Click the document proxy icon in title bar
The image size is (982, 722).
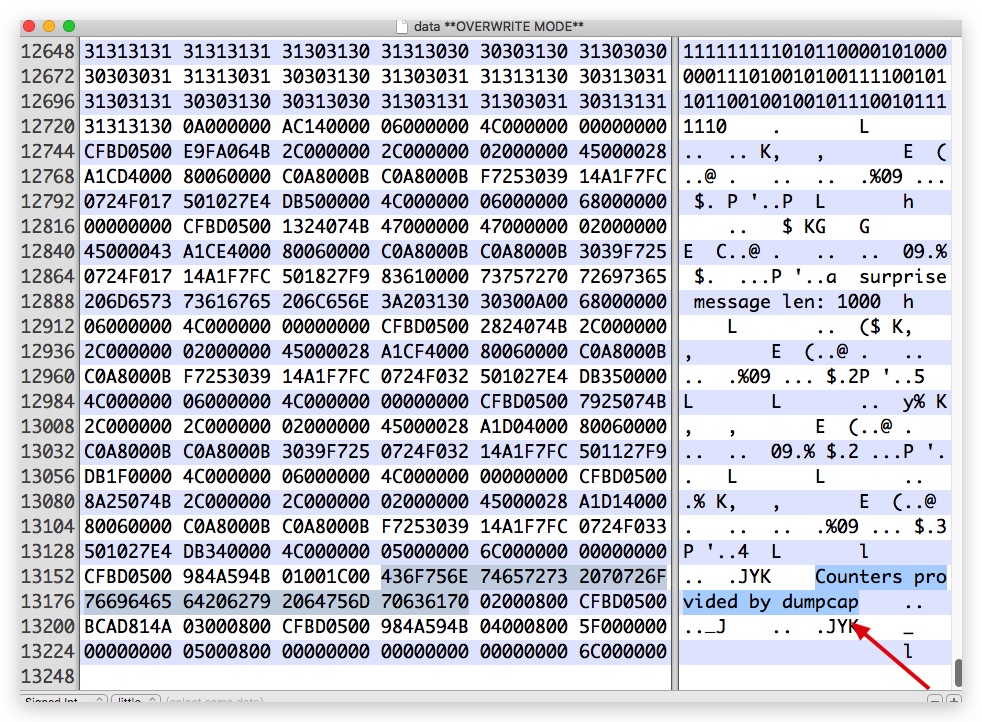(402, 26)
